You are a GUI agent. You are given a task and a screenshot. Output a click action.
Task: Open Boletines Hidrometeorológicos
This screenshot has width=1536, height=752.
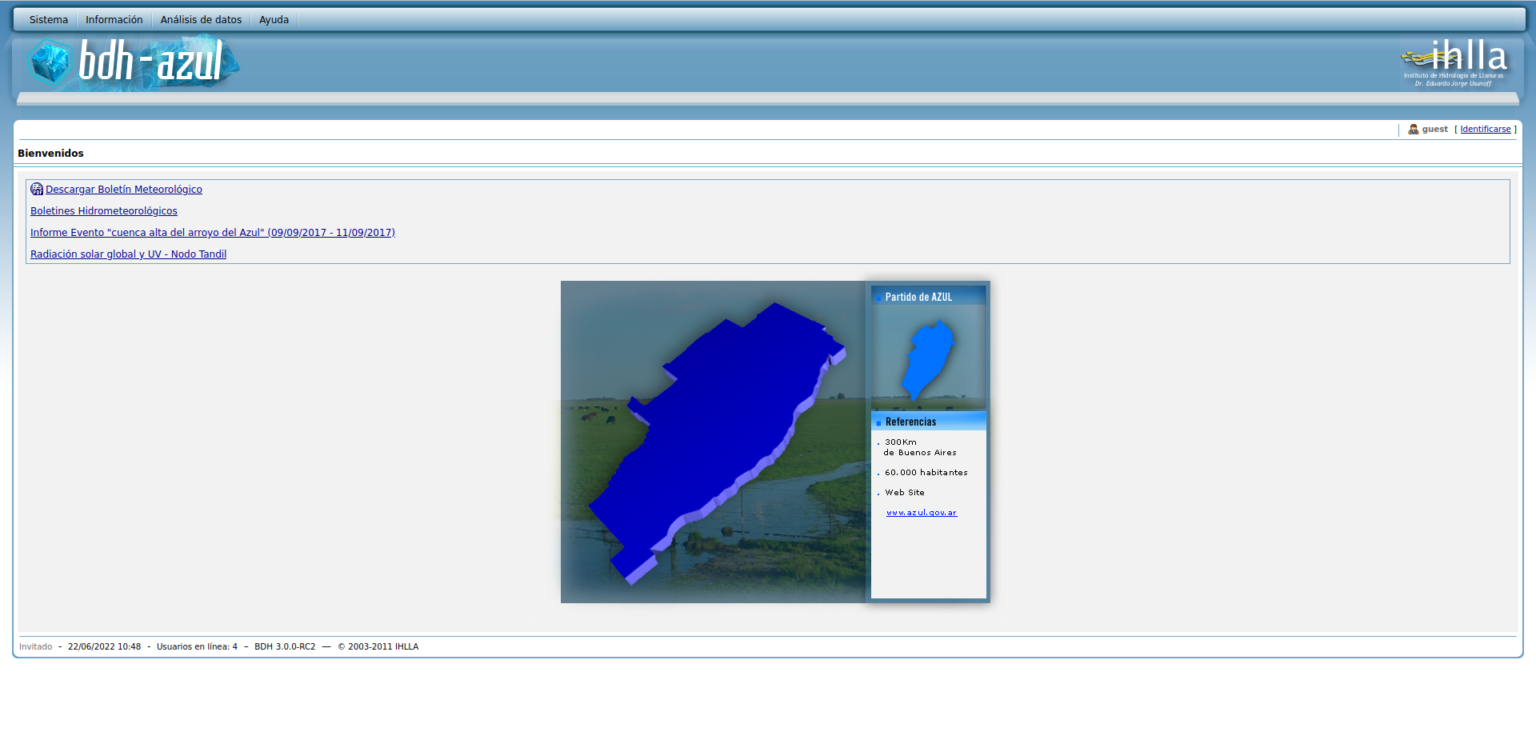click(103, 210)
